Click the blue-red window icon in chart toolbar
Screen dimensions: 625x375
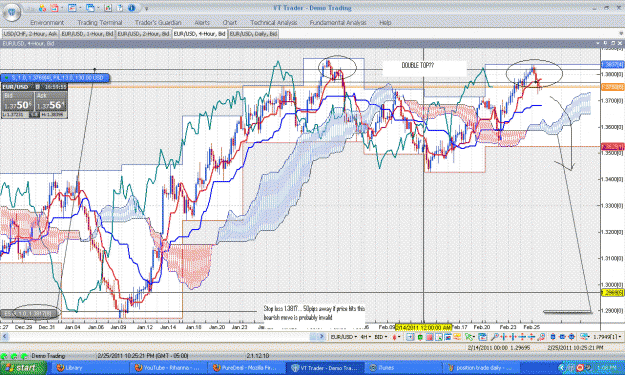click(x=448, y=337)
